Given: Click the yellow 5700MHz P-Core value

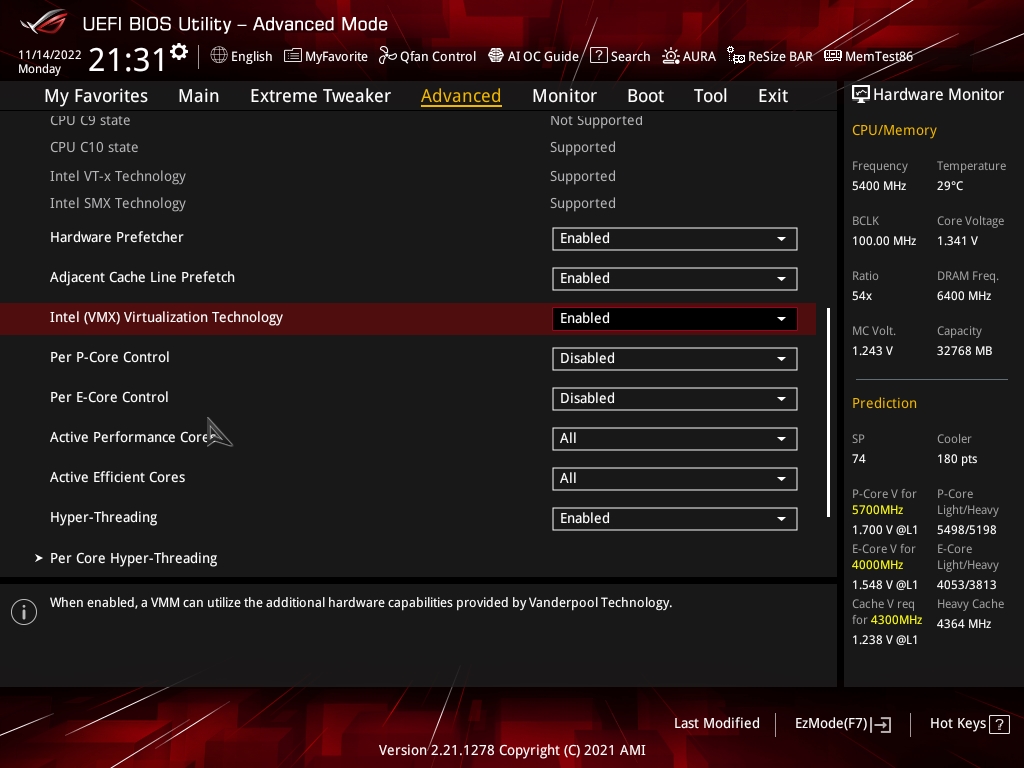Looking at the screenshot, I should [x=877, y=510].
